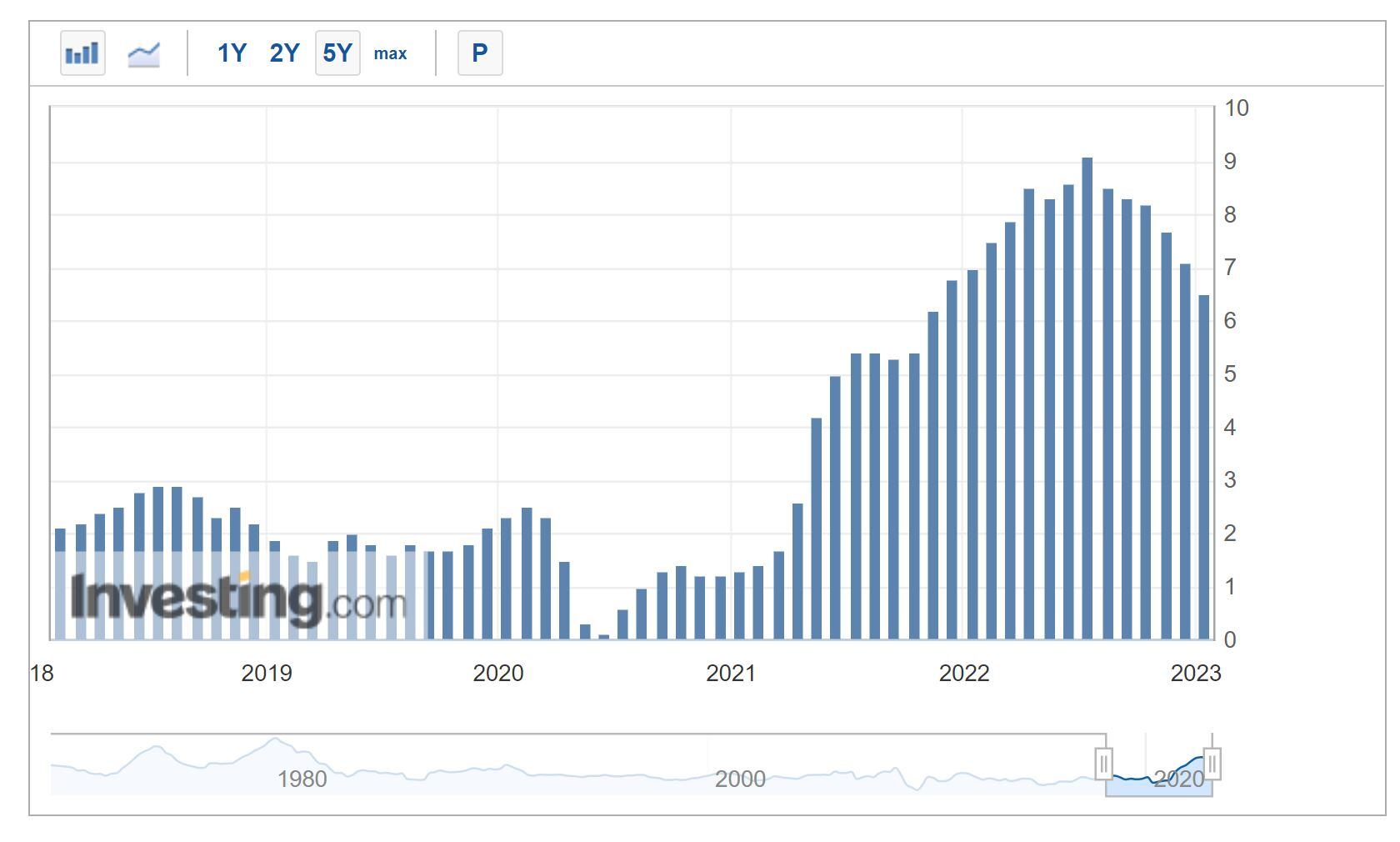Grab the left handle of the navigator slider
The width and height of the screenshot is (1400, 842).
tap(1104, 763)
